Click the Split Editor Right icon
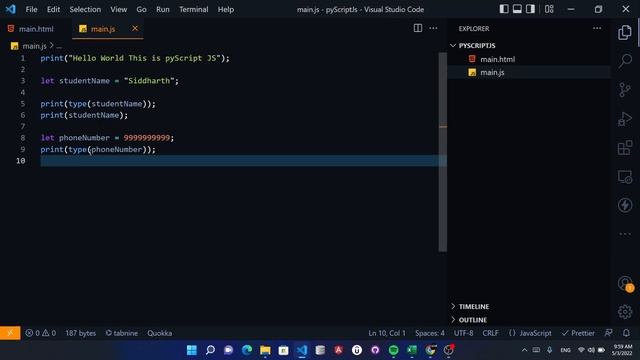The height and width of the screenshot is (360, 640). click(418, 28)
